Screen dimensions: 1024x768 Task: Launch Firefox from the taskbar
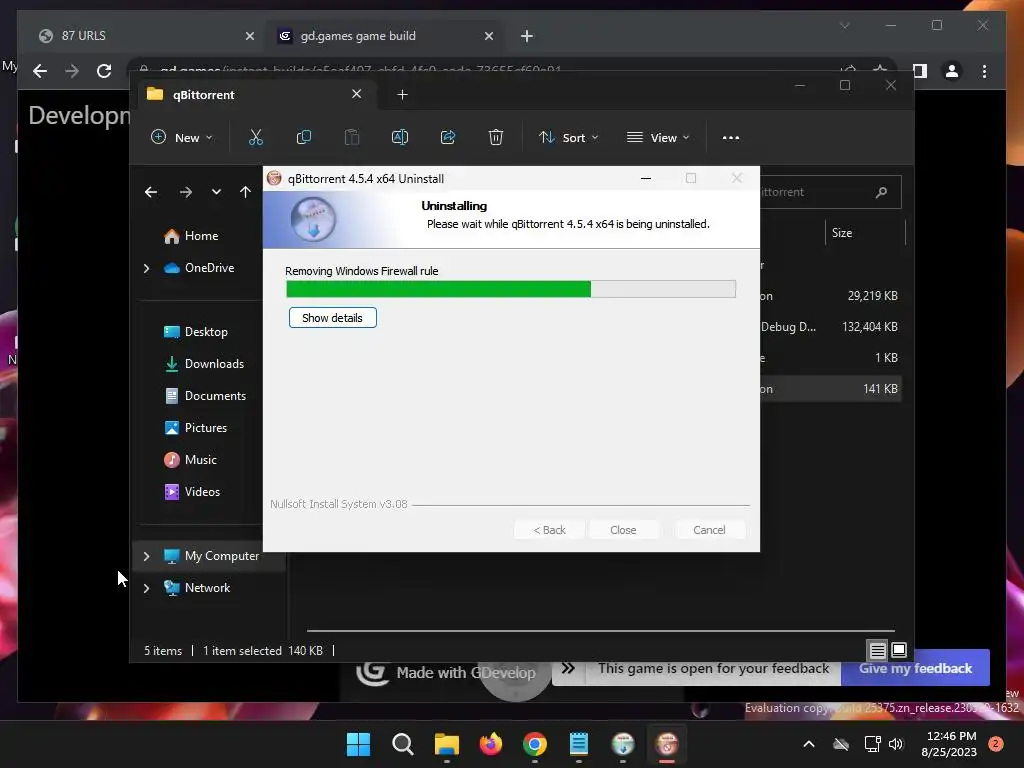pos(490,744)
